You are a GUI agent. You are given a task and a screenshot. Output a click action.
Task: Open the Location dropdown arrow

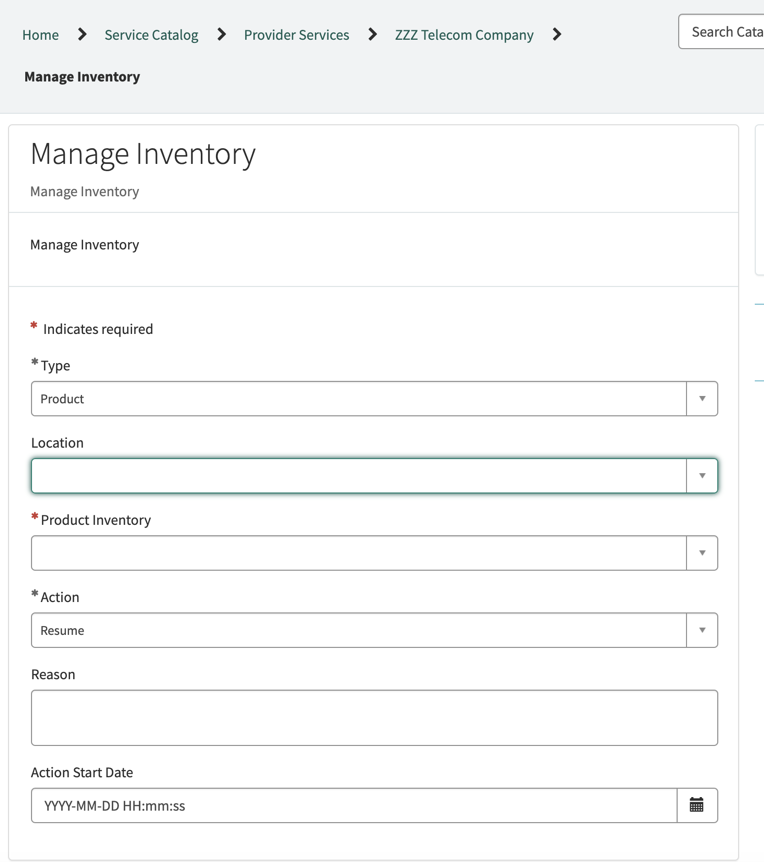pyautogui.click(x=702, y=476)
